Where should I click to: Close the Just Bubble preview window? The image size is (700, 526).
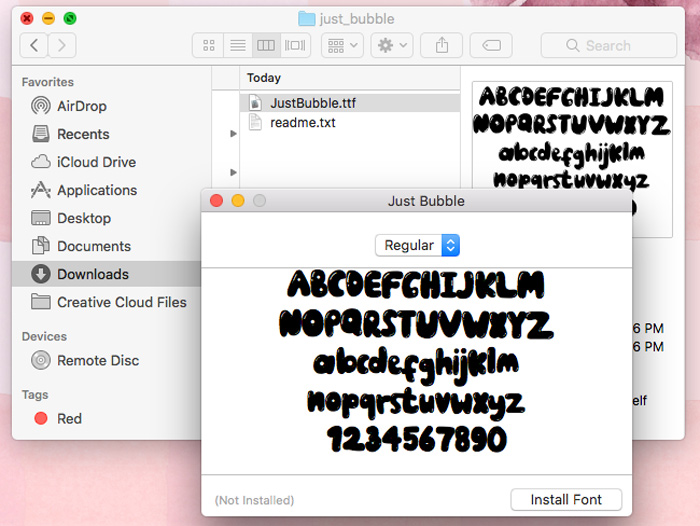[217, 200]
